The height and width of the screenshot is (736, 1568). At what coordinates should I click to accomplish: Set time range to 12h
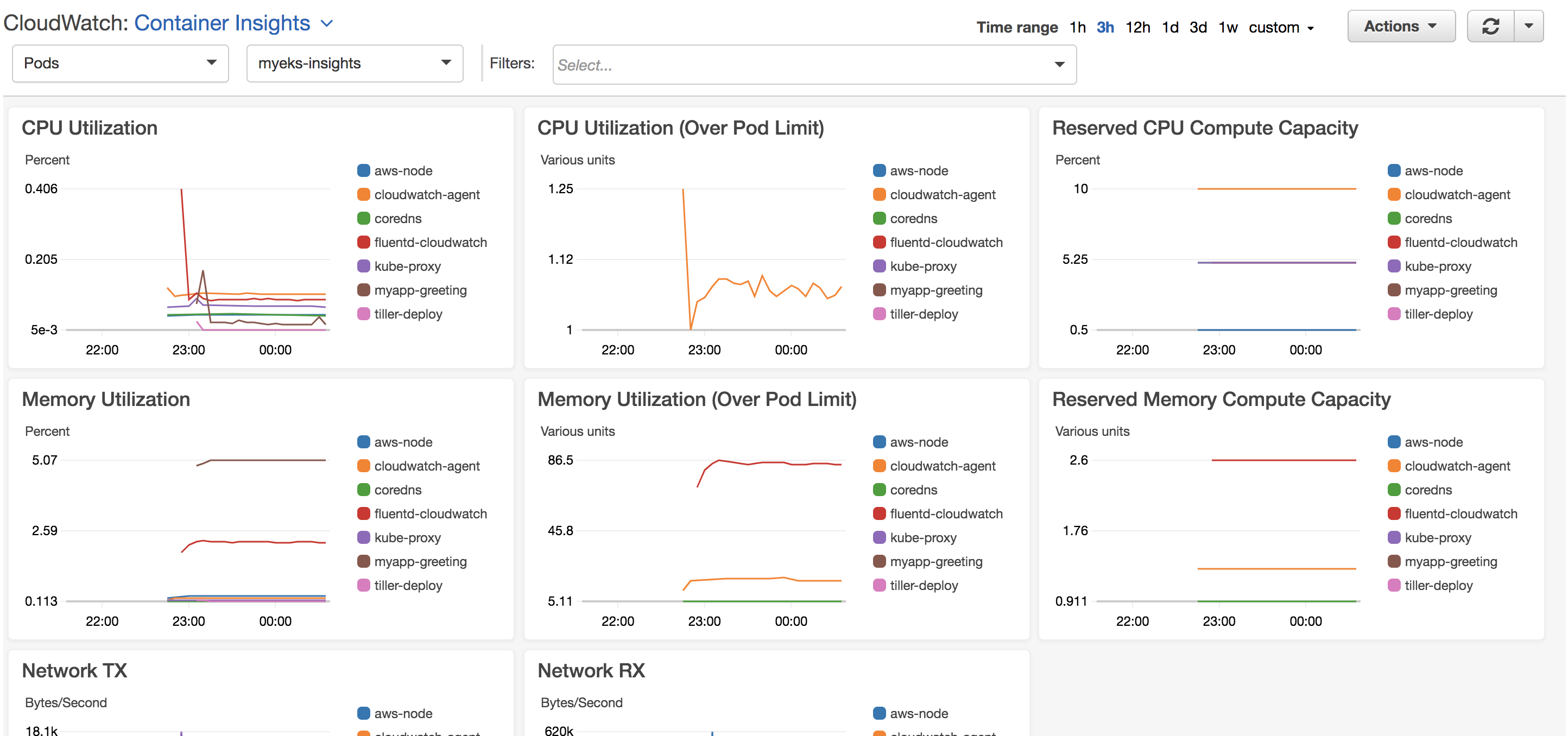[1137, 27]
